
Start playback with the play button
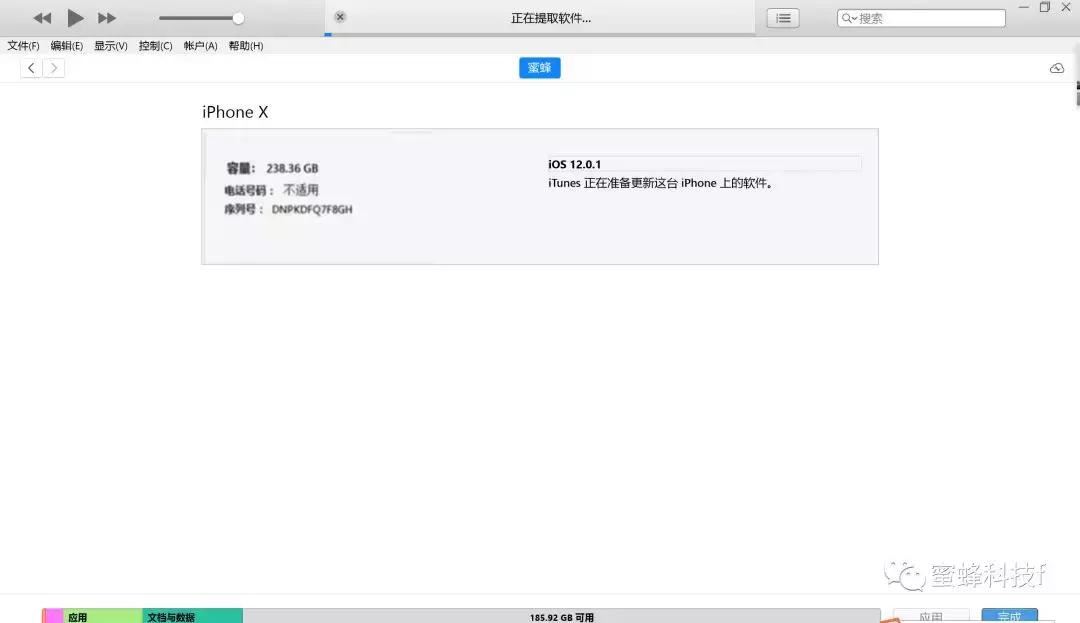click(x=75, y=18)
